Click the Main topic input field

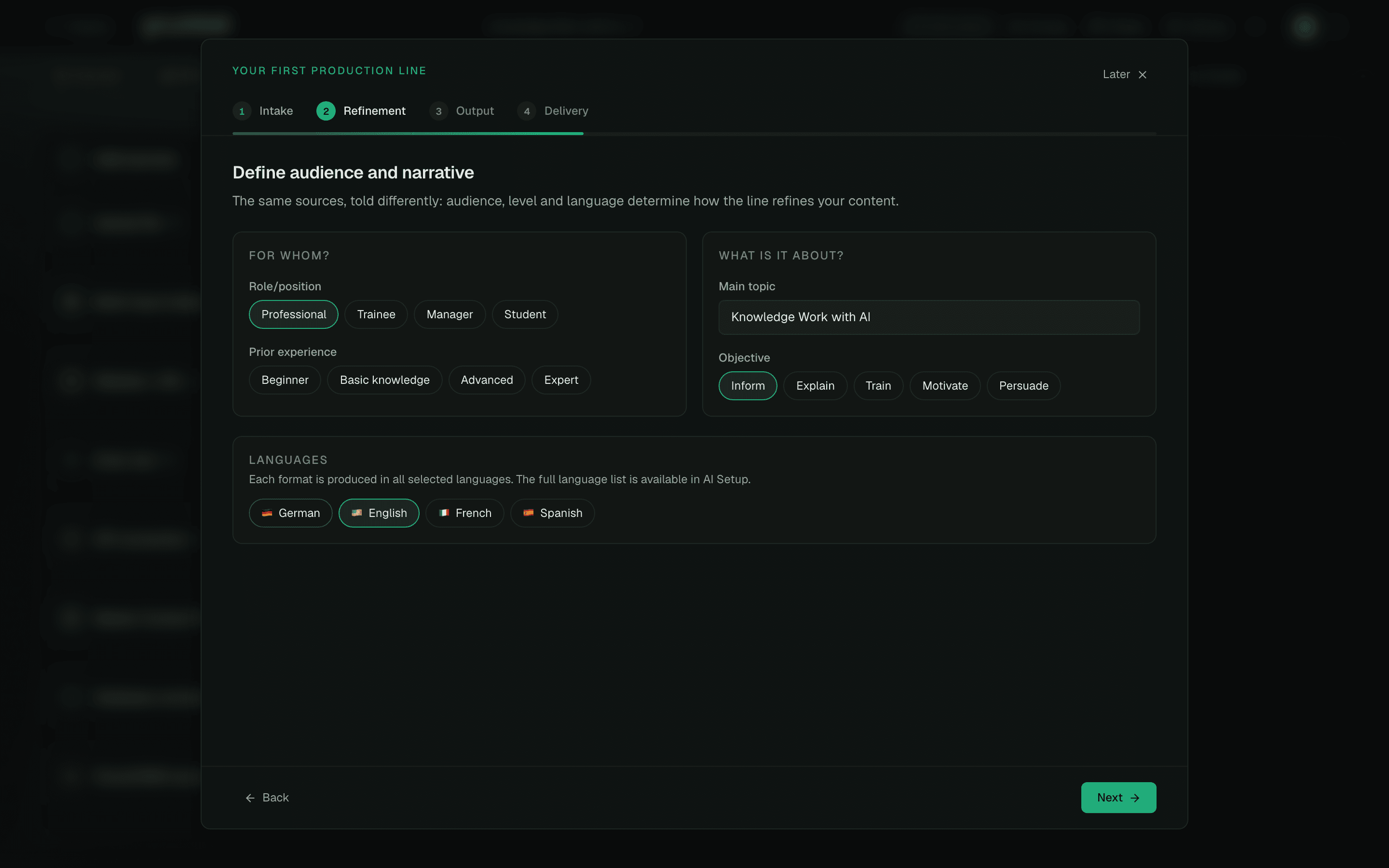click(x=929, y=317)
